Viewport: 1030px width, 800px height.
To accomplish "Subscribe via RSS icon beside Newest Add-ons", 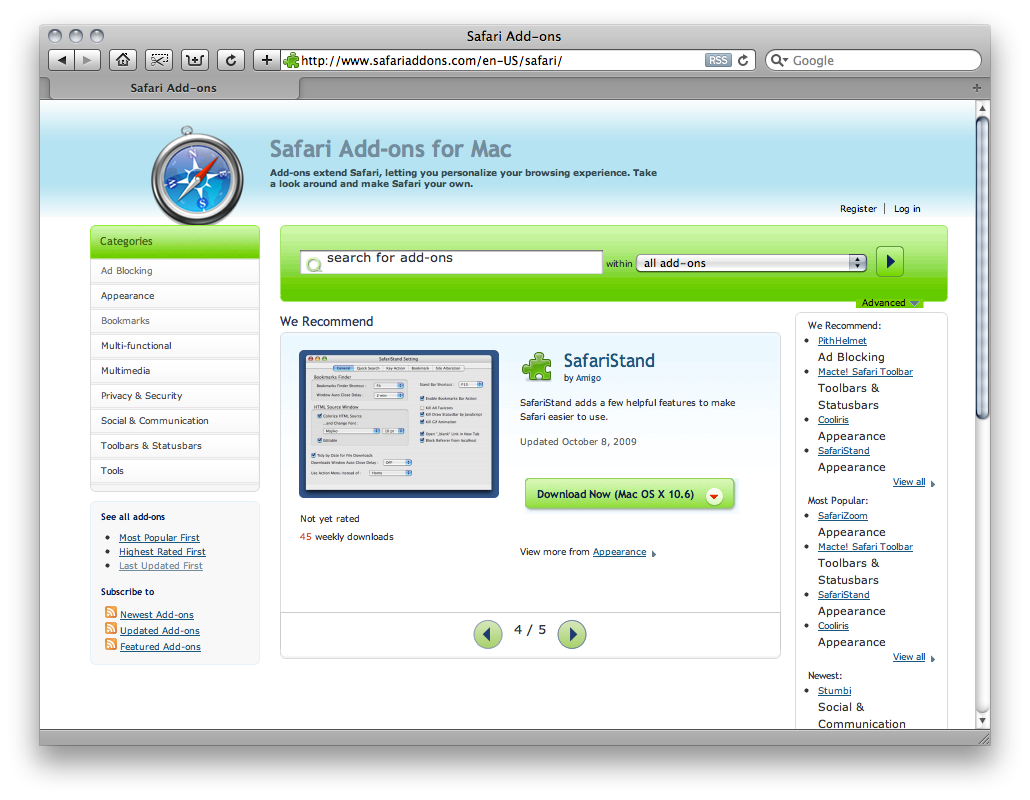I will click(x=110, y=614).
